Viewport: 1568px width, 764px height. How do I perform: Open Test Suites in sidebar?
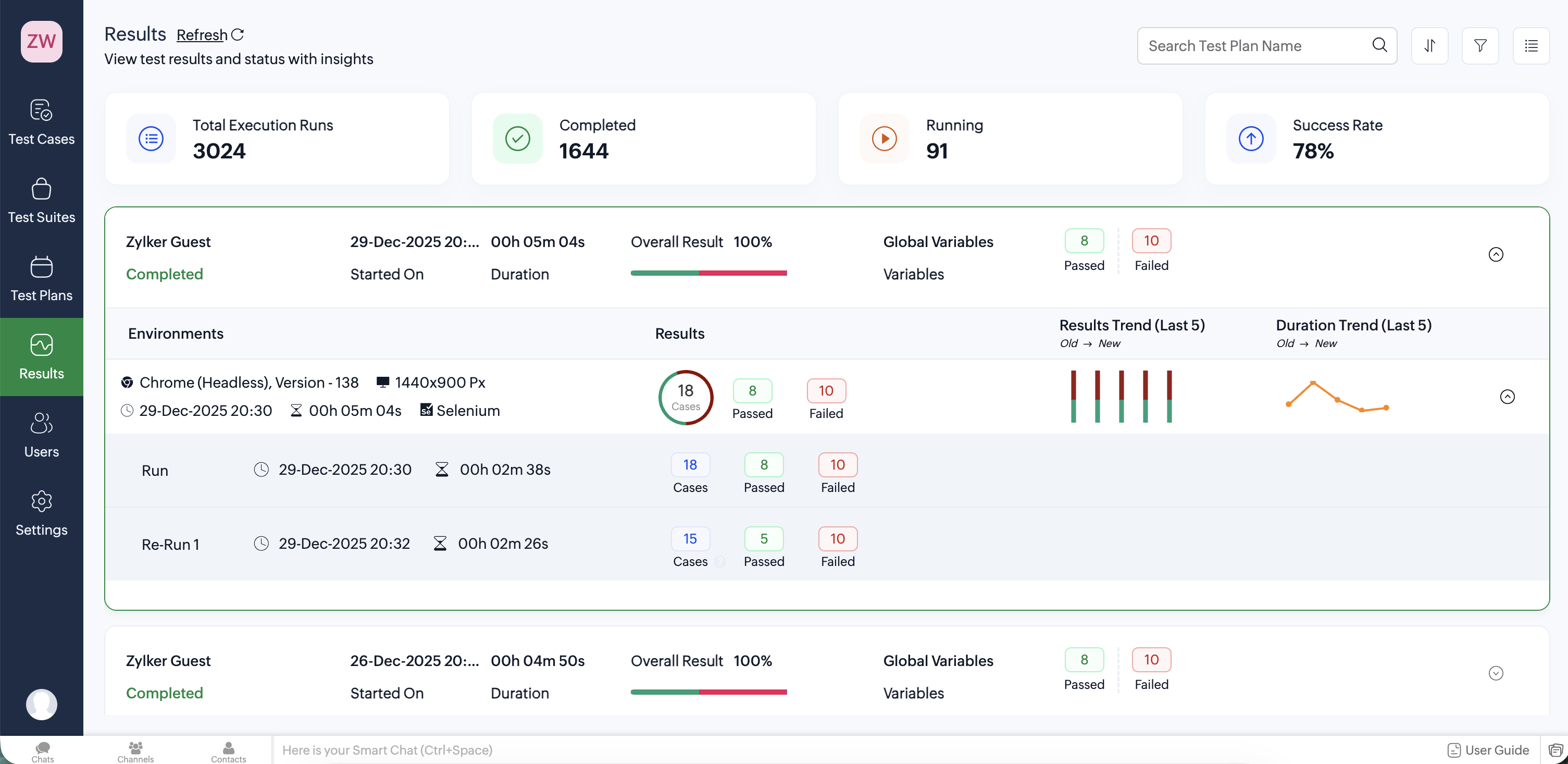coord(41,200)
